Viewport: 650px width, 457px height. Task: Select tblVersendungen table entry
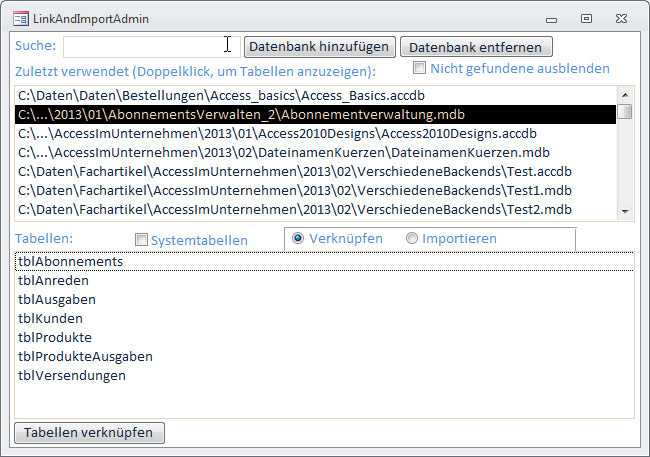coord(72,376)
